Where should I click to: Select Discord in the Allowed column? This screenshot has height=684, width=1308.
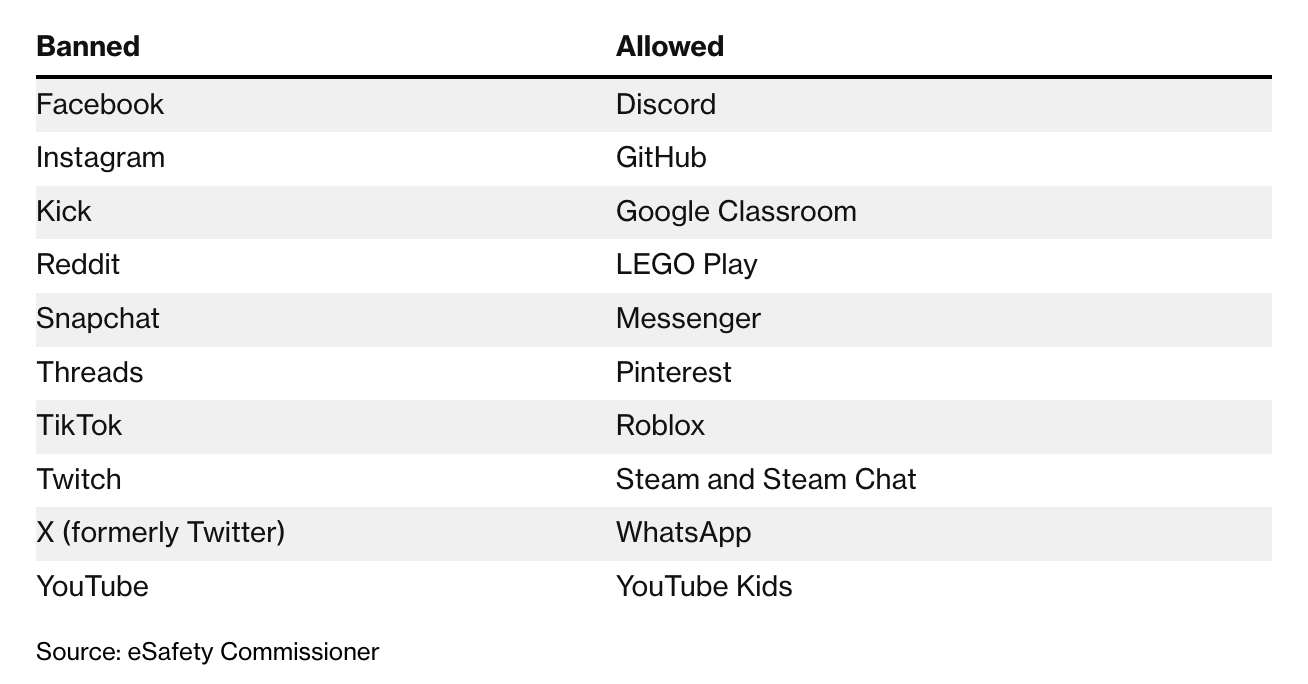coord(666,104)
